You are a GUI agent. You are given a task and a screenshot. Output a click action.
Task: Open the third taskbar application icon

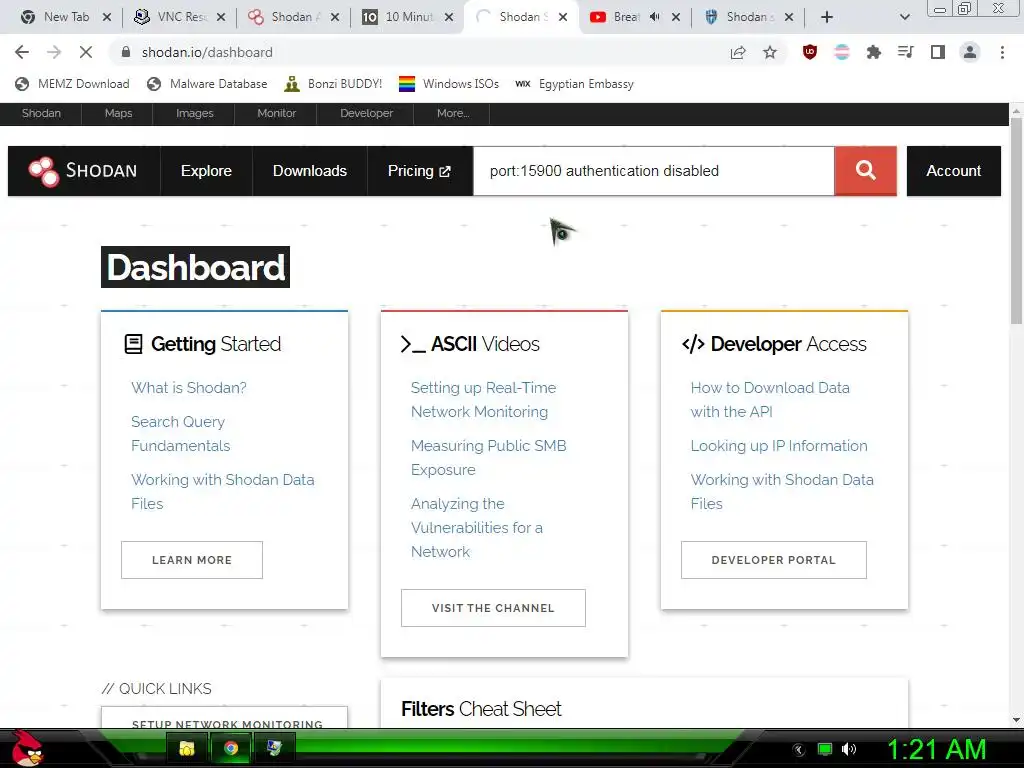point(274,748)
